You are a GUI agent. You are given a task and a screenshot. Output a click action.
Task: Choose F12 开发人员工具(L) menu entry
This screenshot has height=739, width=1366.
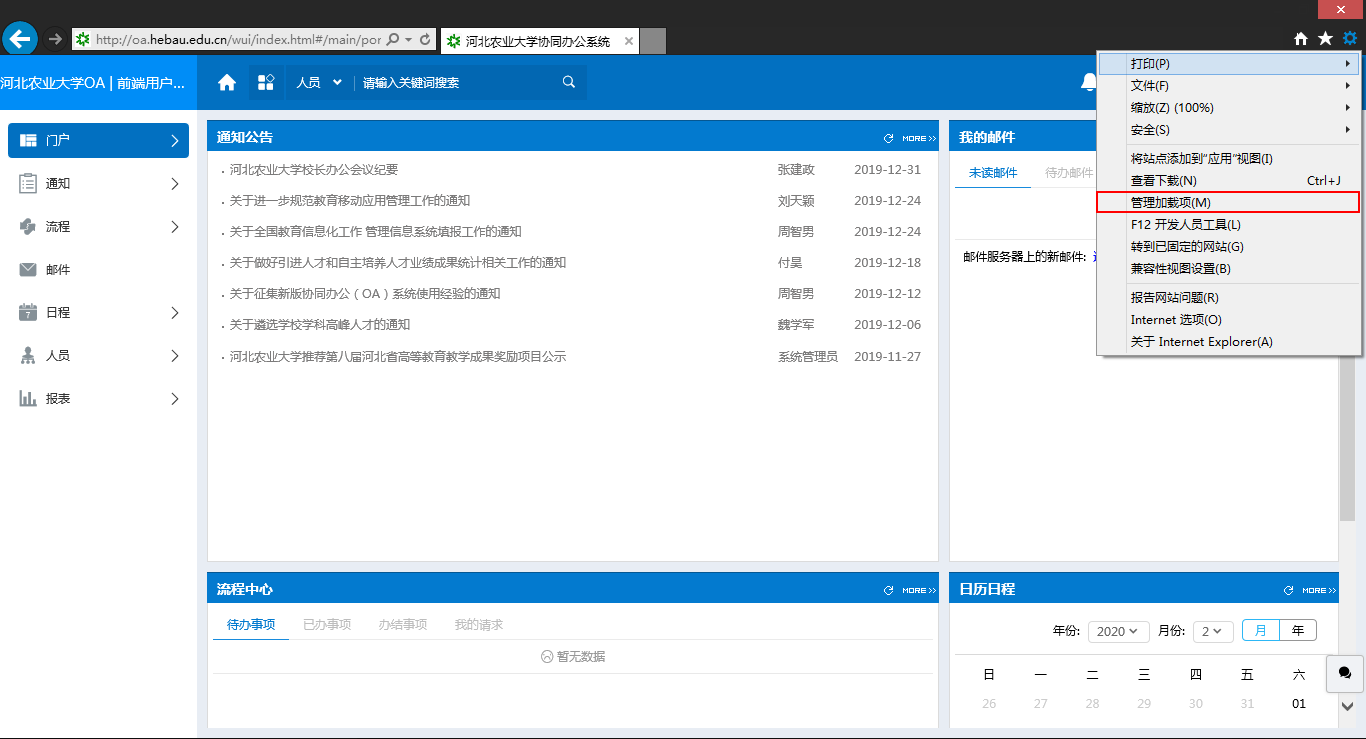pyautogui.click(x=1229, y=225)
